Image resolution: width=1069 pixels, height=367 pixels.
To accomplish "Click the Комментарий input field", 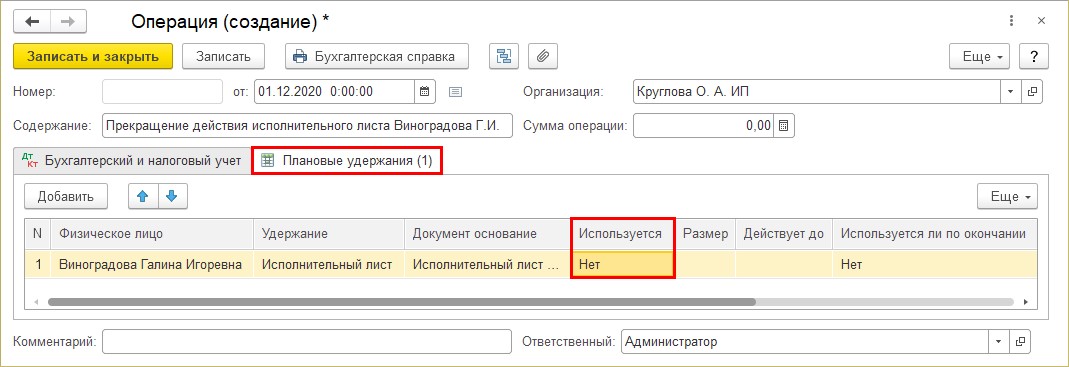I will click(x=307, y=341).
